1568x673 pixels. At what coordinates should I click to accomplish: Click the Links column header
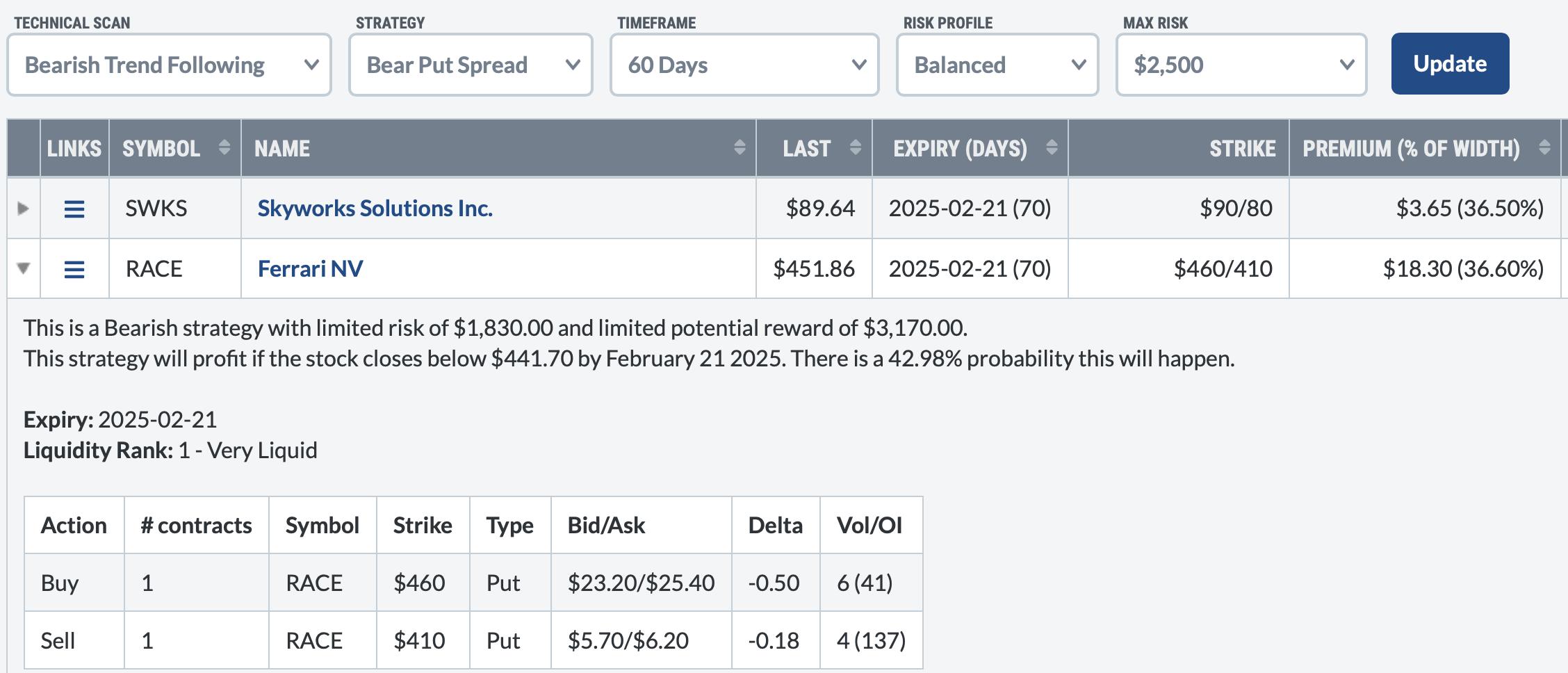pos(74,148)
